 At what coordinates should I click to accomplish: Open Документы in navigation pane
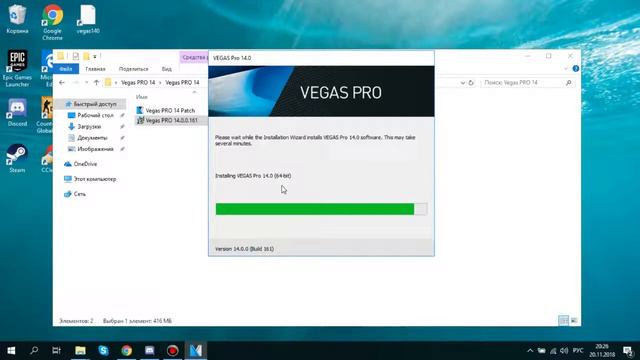tap(92, 138)
